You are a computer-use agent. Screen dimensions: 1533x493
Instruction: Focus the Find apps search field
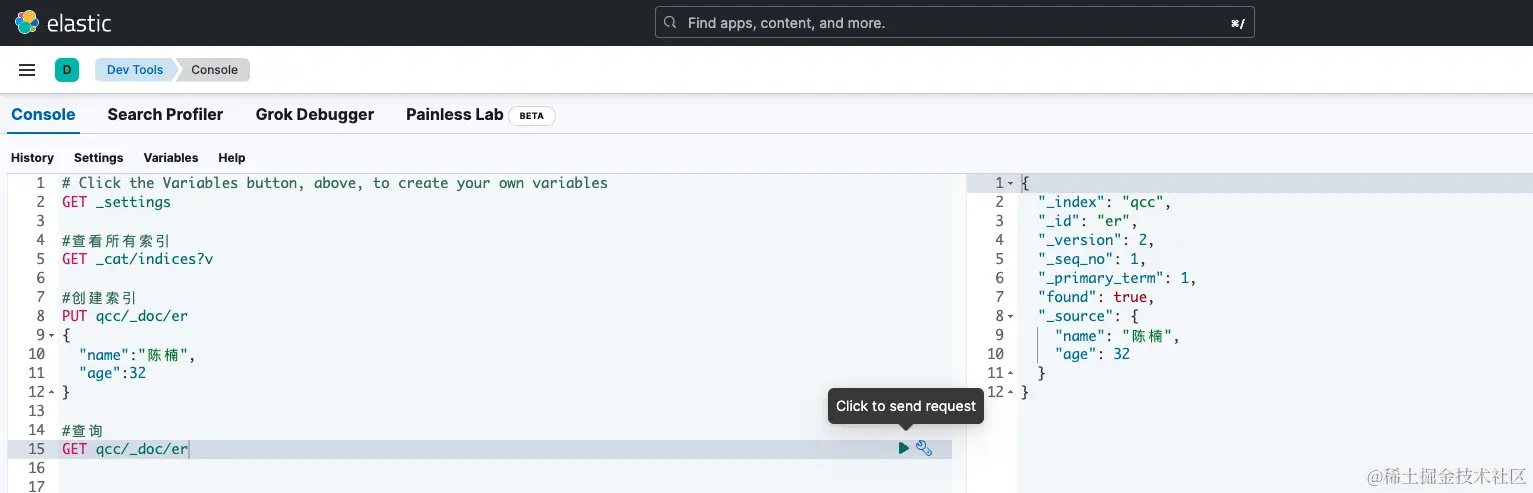[950, 22]
